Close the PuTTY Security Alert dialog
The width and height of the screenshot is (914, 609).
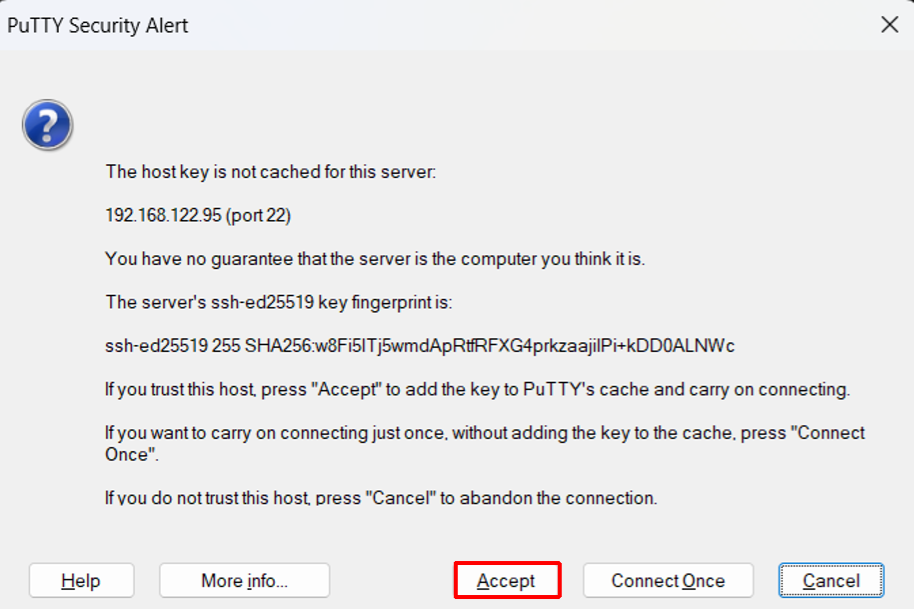(889, 25)
